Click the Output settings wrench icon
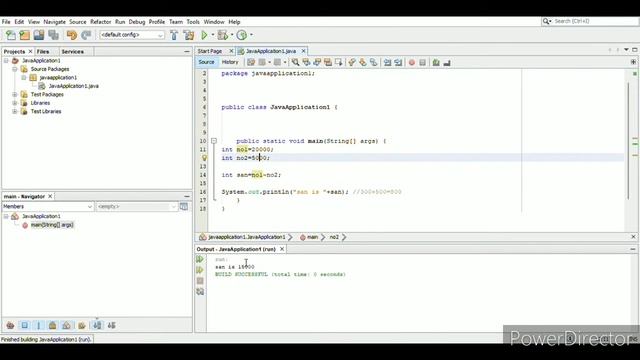Image resolution: width=640 pixels, height=360 pixels. [x=200, y=292]
